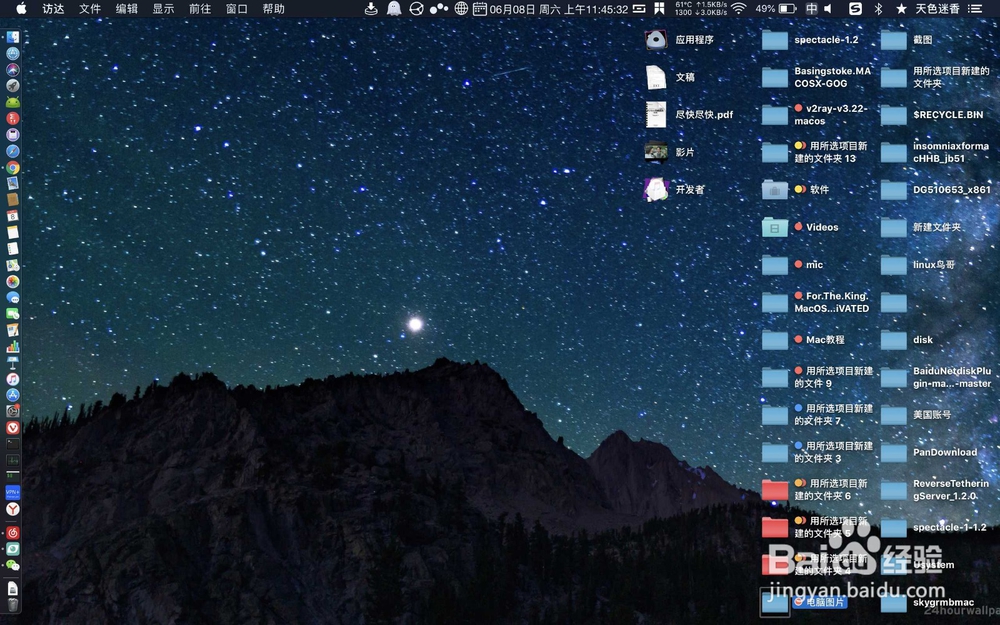Open the 窗口 menu
This screenshot has height=625, width=1000.
coord(237,8)
